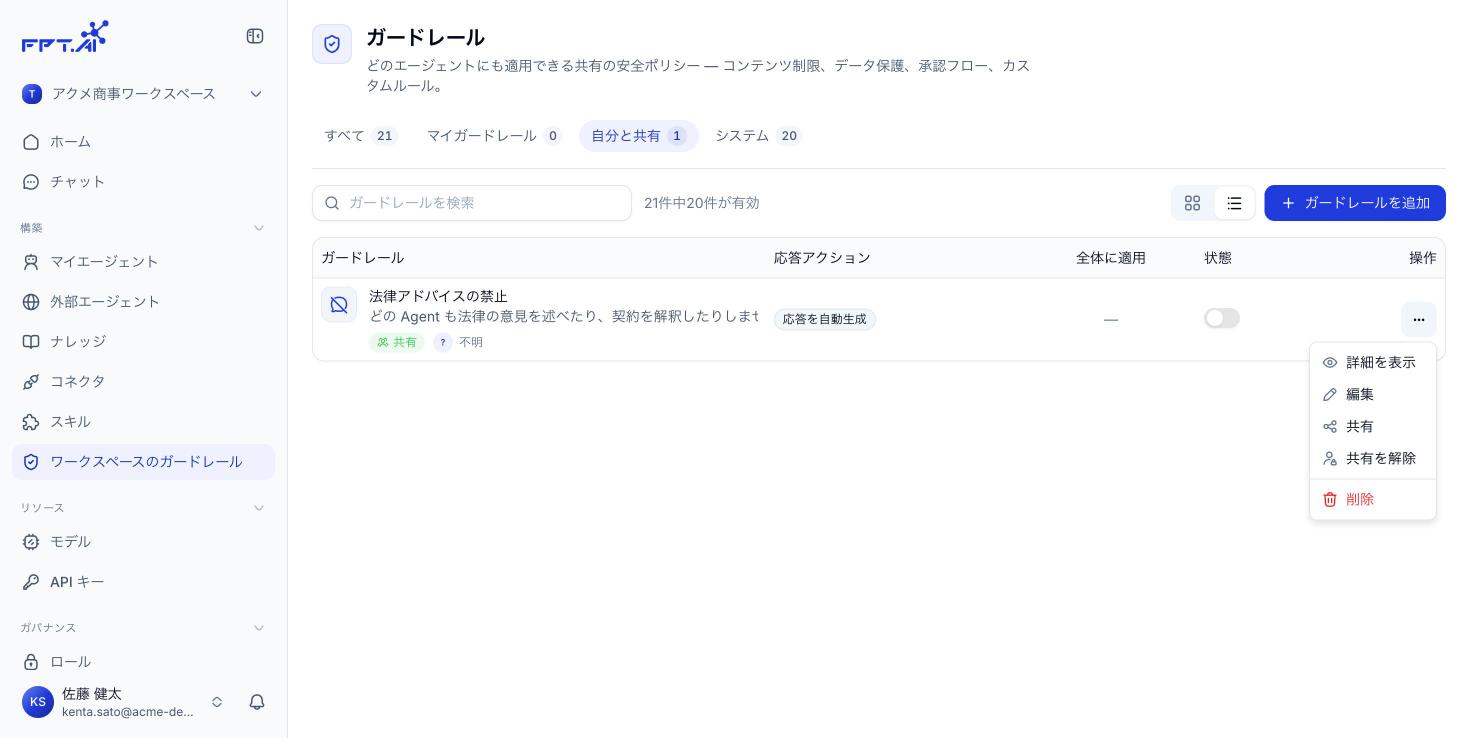
Task: Click ガードレールを追加 button
Action: pos(1355,203)
